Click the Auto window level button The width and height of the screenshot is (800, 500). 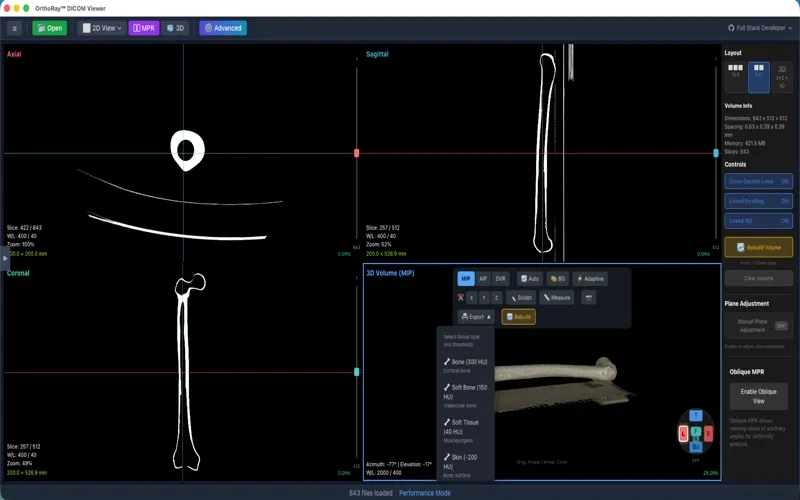(x=529, y=279)
